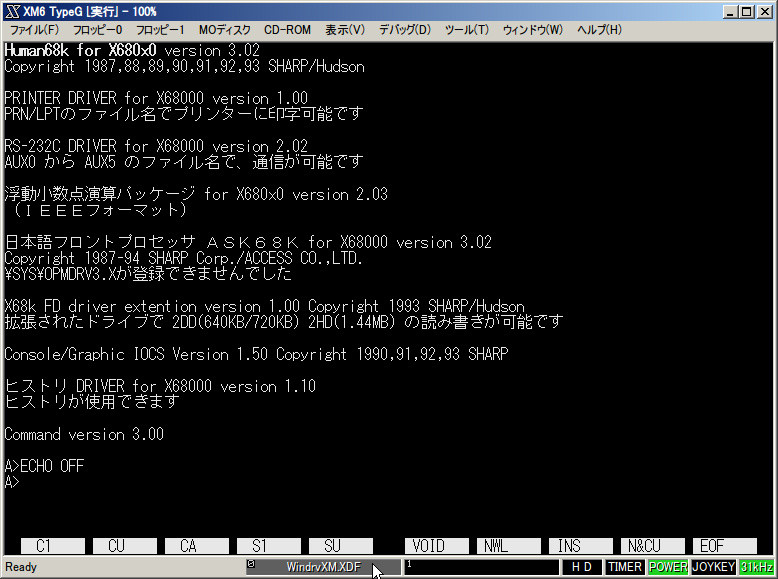Open the ツール(T) menu
778x579 pixels.
467,30
